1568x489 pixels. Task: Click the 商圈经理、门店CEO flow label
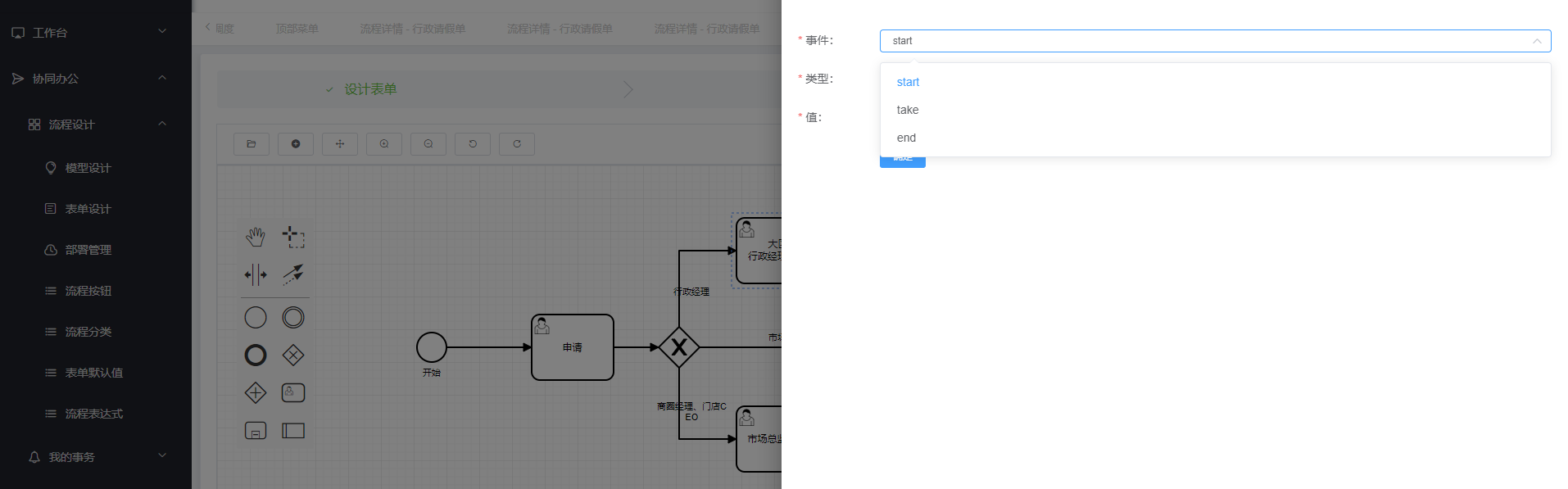691,411
